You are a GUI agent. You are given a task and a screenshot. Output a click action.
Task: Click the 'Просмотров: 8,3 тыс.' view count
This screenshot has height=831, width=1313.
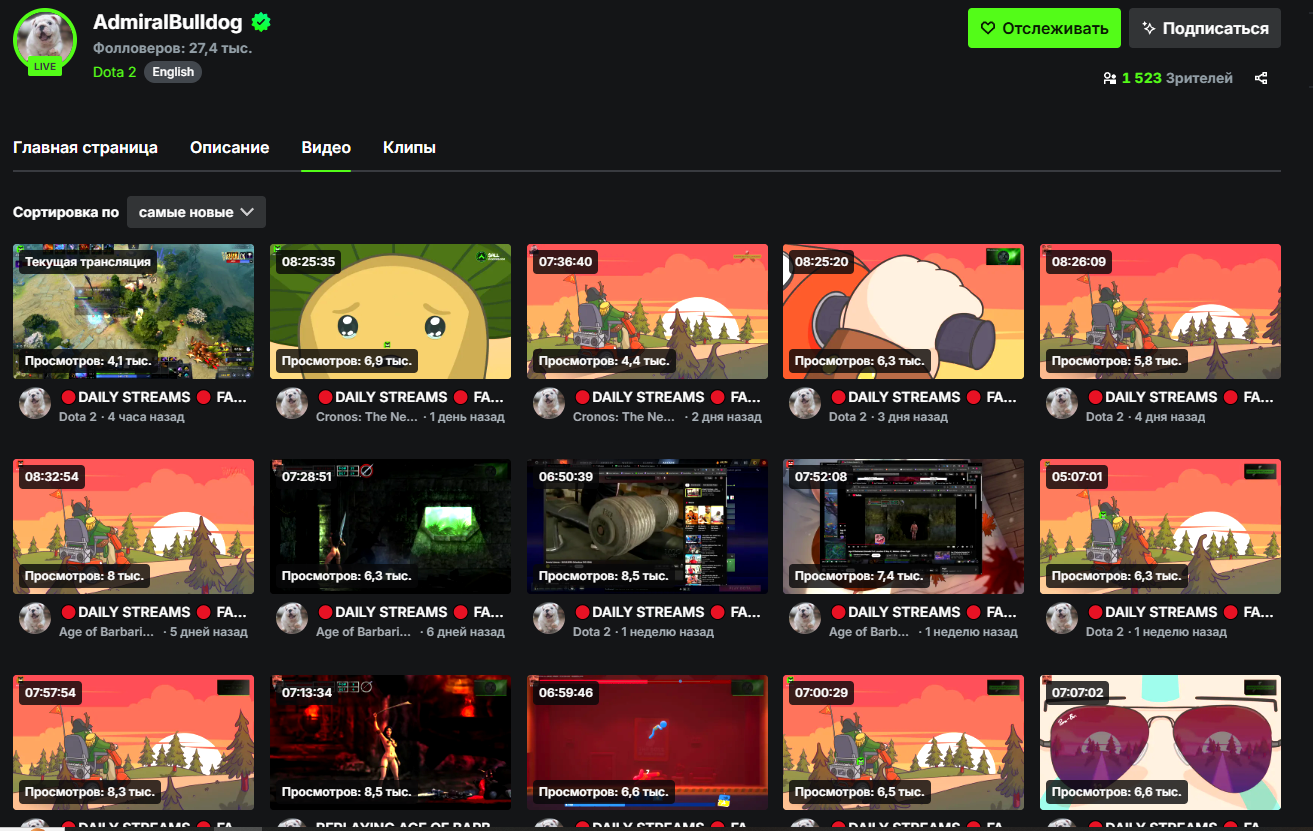pos(90,792)
